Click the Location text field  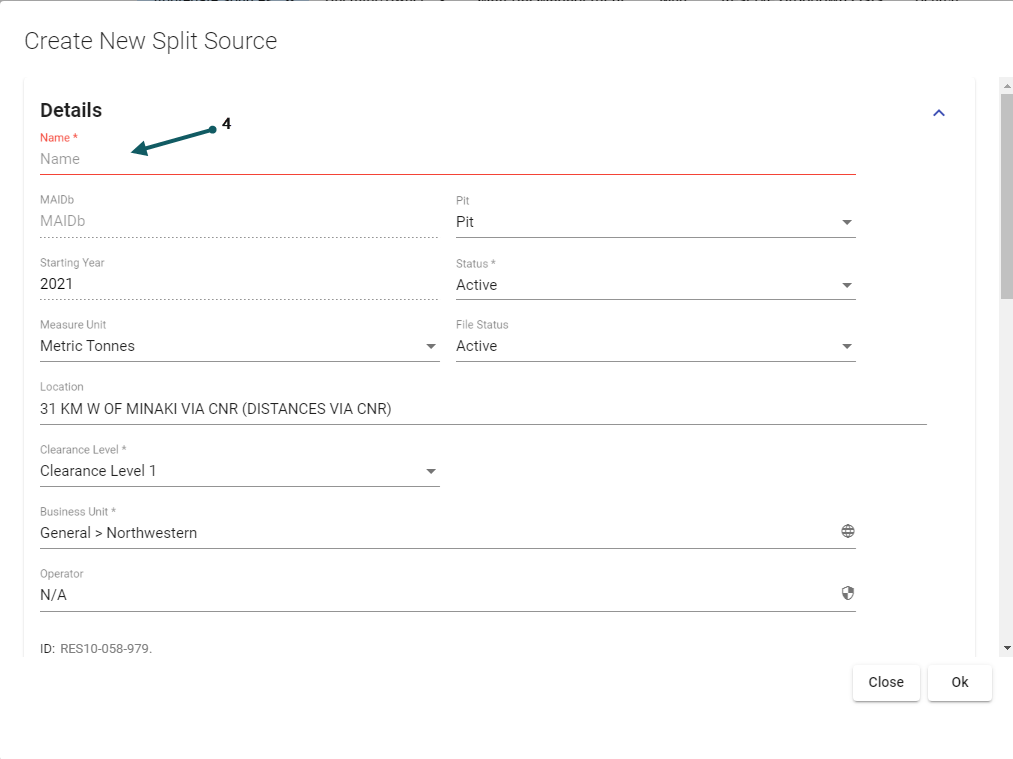482,409
